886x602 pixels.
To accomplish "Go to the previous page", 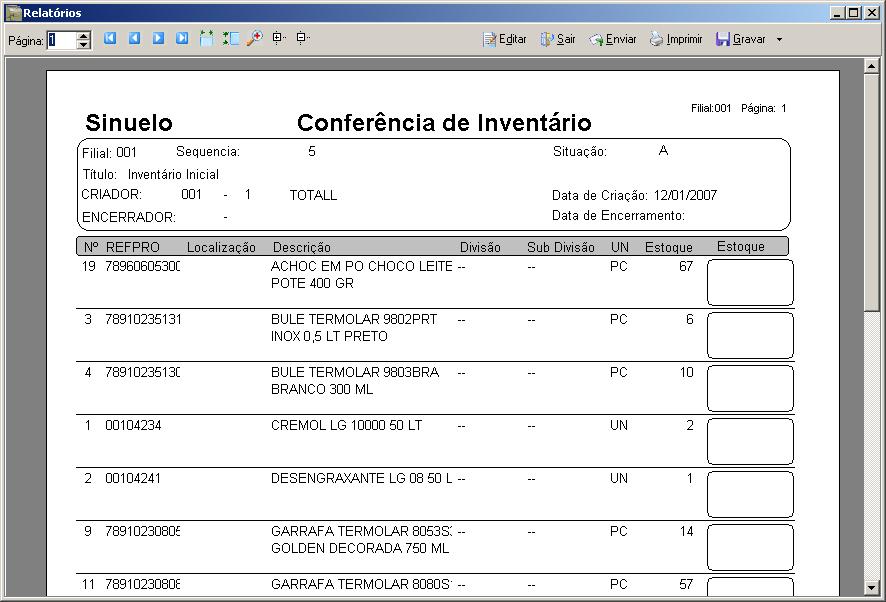I will point(134,39).
